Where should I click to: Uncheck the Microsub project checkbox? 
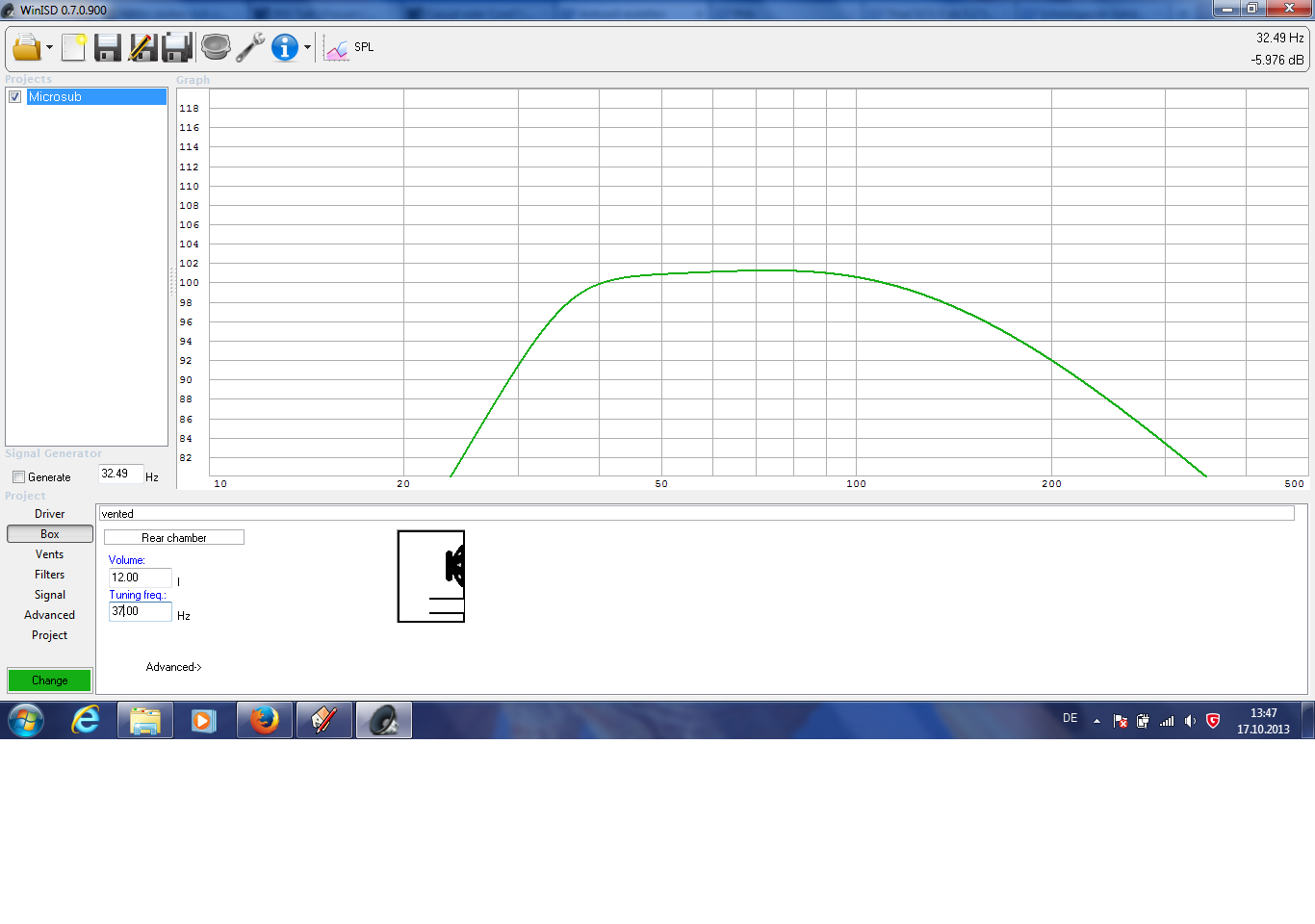14,97
